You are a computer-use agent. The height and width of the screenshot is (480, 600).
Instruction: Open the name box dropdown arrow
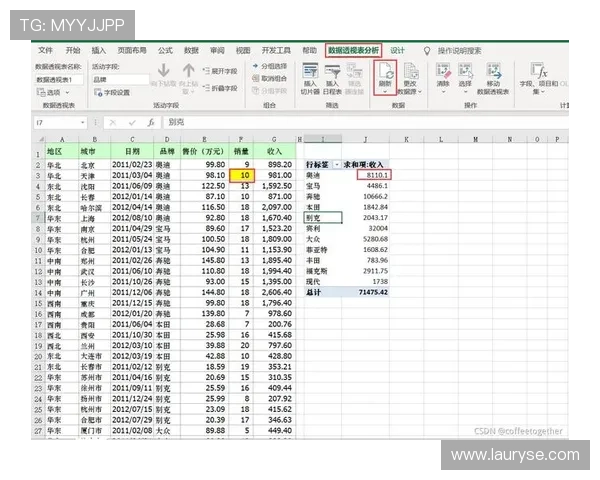click(x=82, y=122)
